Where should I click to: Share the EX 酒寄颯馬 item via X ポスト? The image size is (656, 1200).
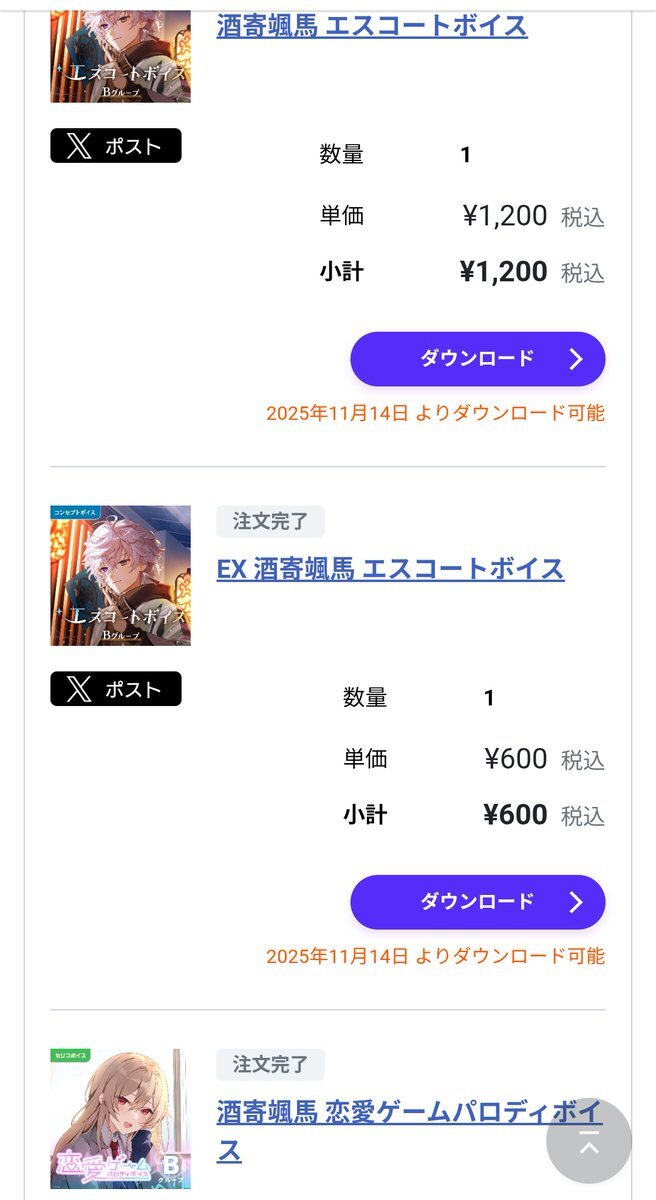[x=116, y=689]
